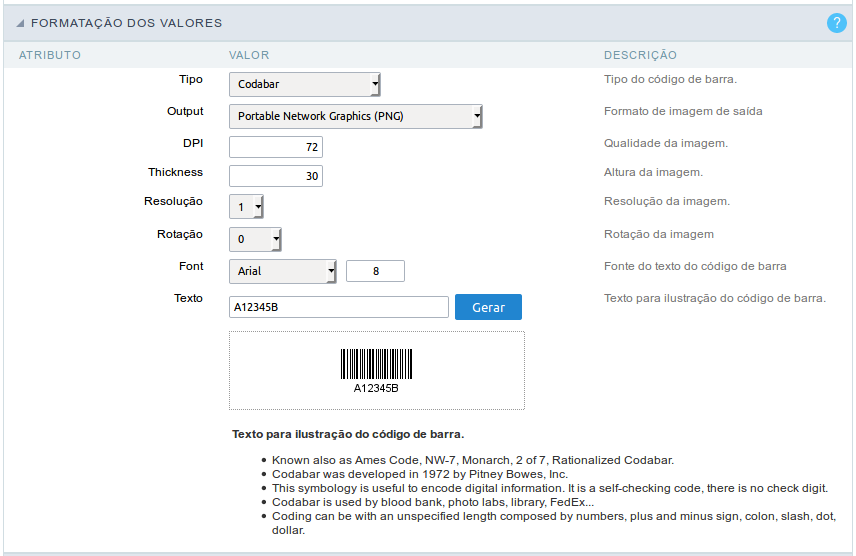
Task: Click the description 'Altura da imagem.'
Action: 653,173
